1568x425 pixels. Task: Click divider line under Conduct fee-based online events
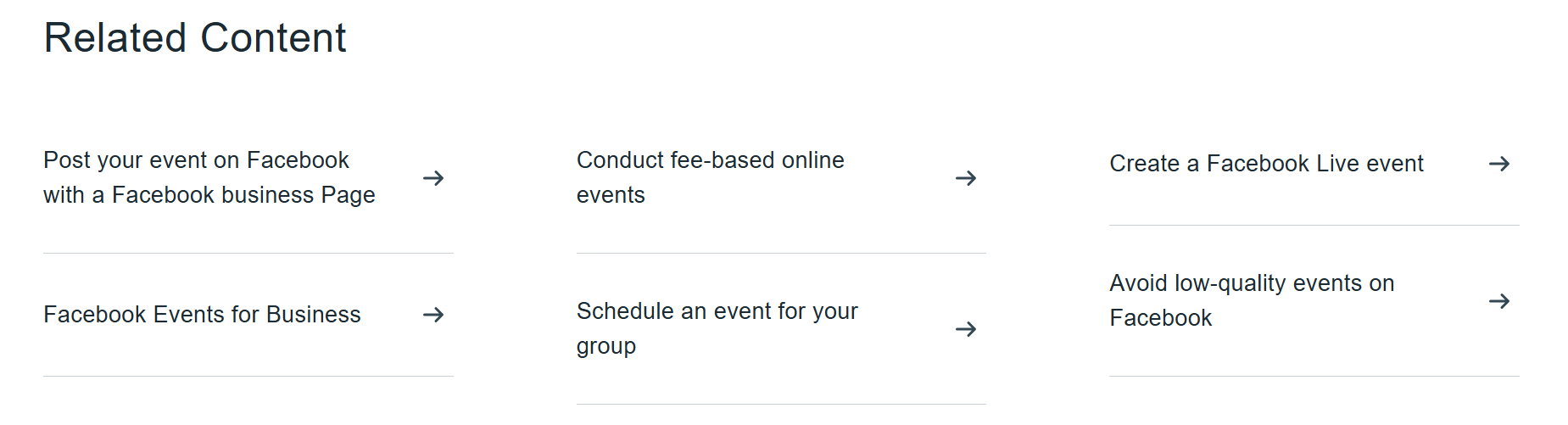[781, 253]
